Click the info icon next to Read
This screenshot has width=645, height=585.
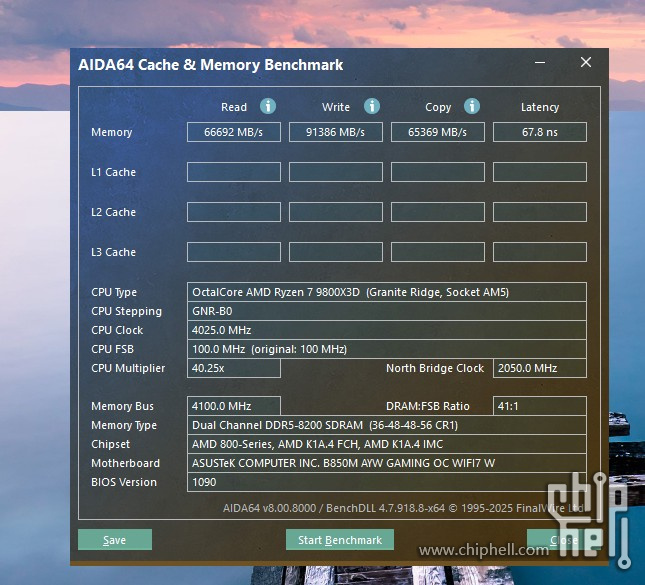[x=268, y=106]
